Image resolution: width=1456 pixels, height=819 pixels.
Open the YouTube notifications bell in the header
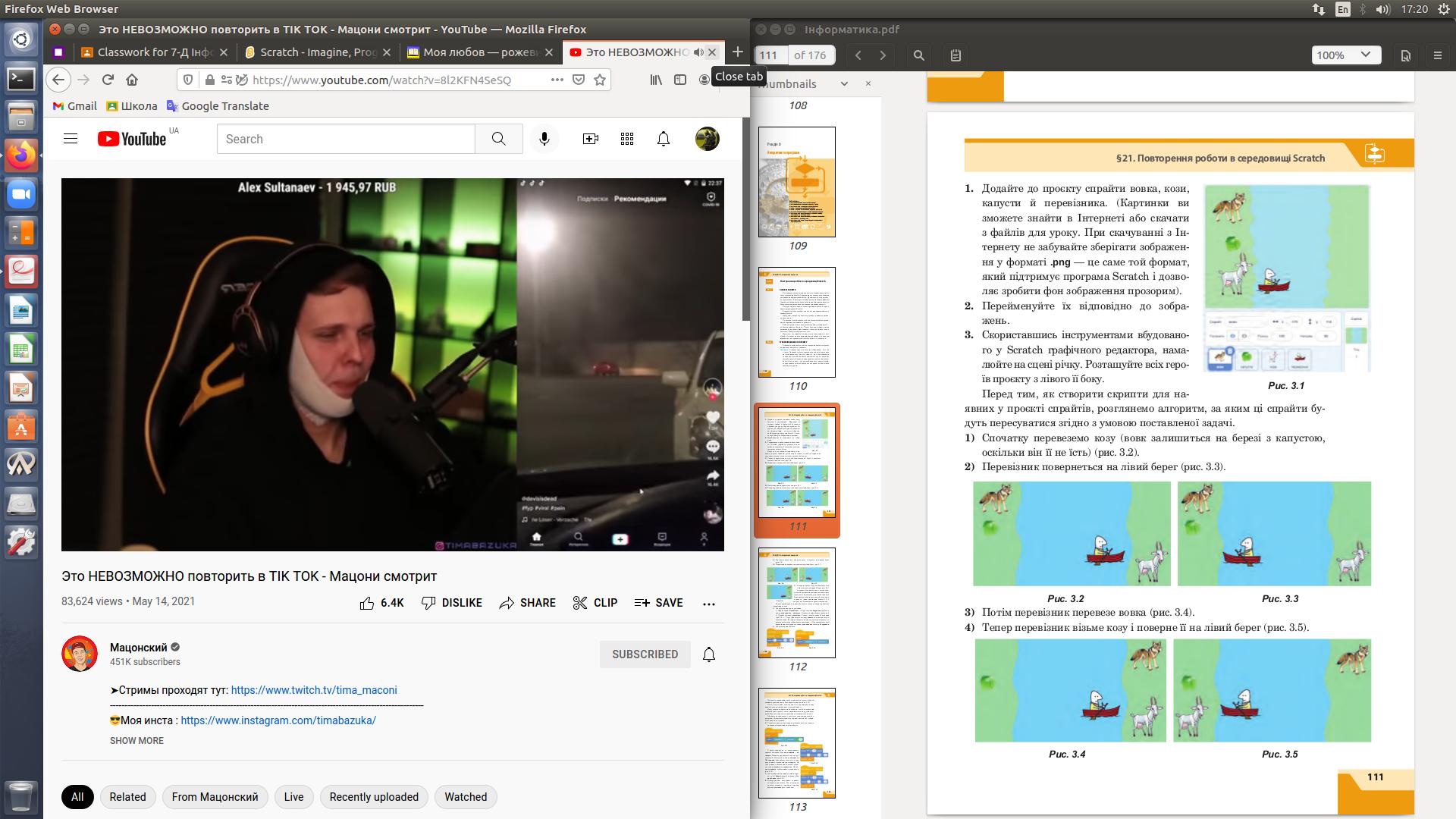tap(663, 139)
